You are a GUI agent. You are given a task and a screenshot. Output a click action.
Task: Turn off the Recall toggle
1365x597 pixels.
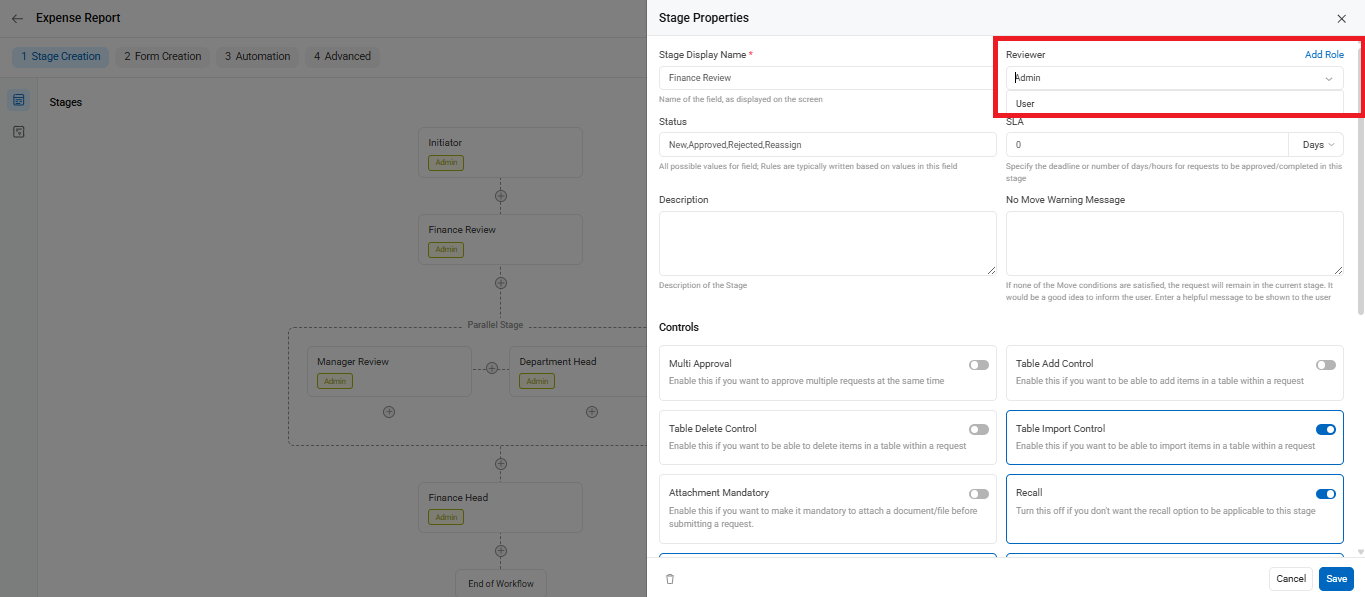point(1326,494)
